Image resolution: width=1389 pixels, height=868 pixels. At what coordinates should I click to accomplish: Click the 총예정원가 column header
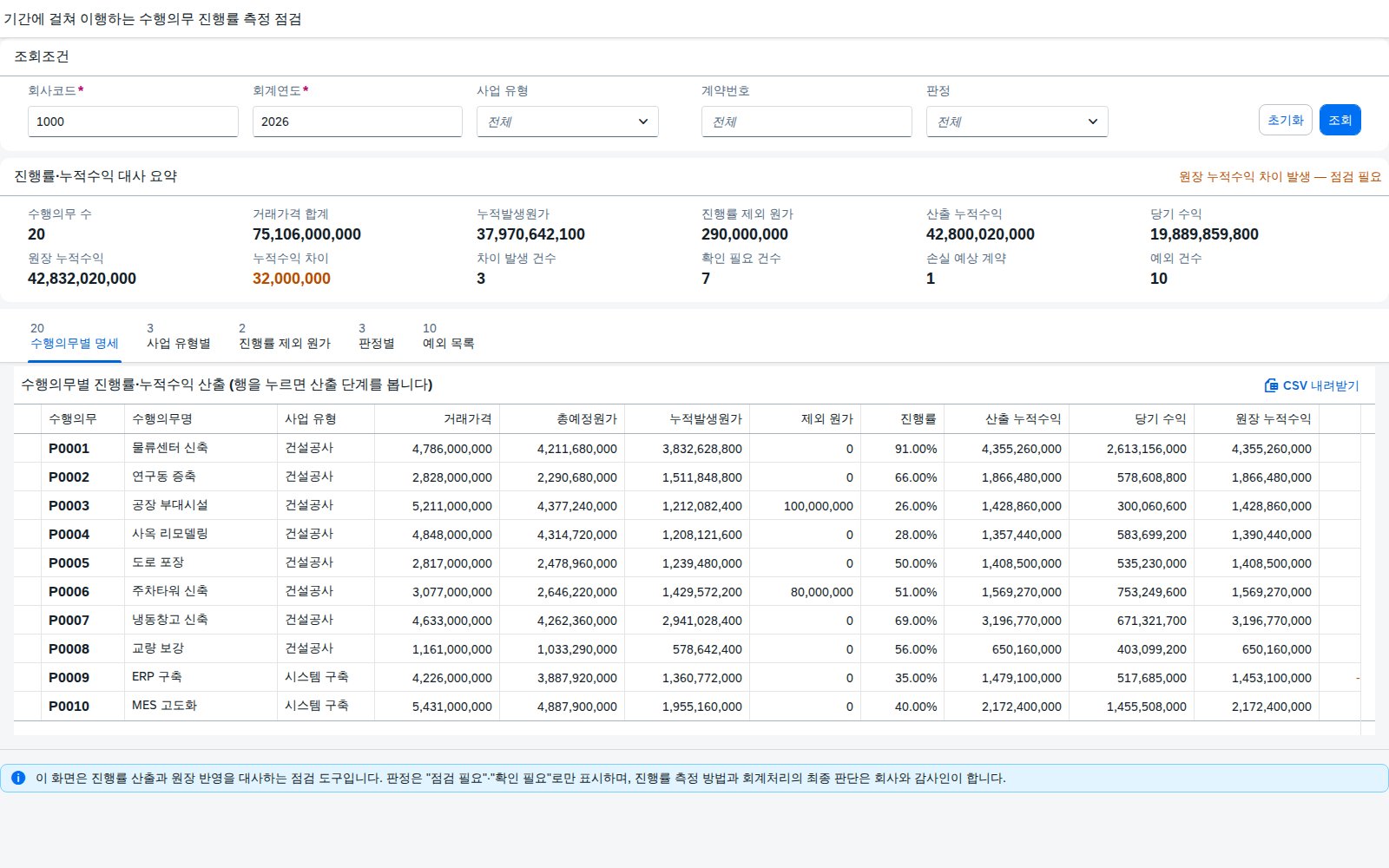(563, 418)
